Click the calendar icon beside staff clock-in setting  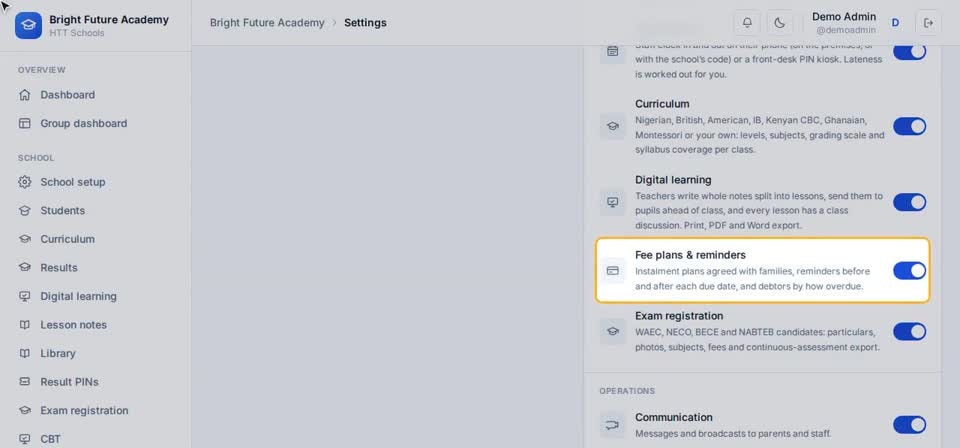click(612, 51)
